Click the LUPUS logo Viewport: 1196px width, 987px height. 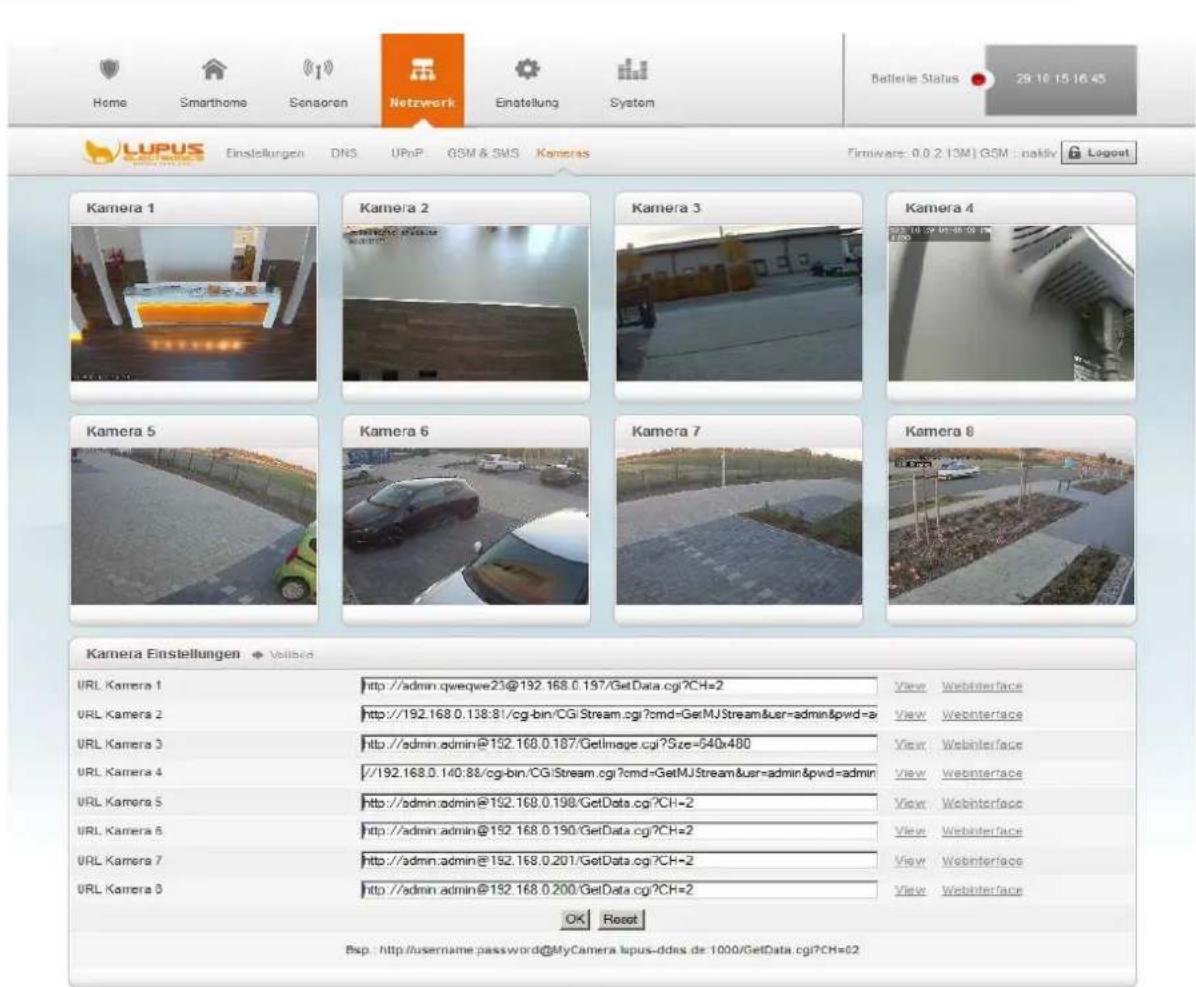point(144,153)
